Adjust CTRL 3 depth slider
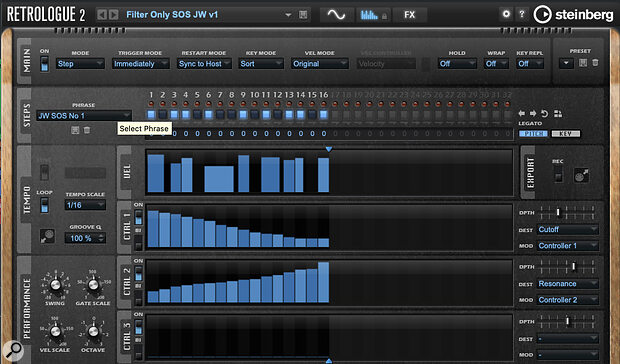 567,321
